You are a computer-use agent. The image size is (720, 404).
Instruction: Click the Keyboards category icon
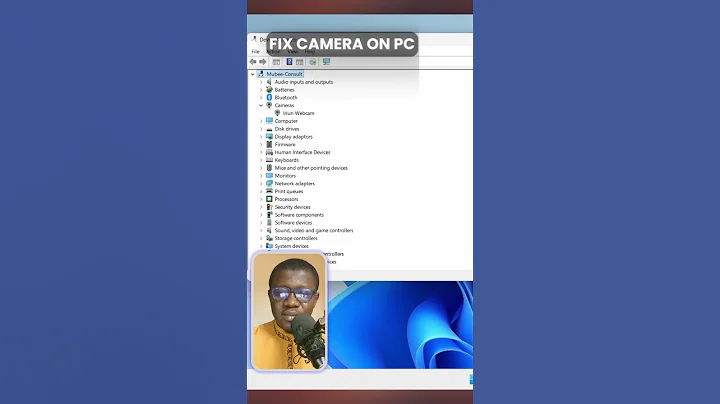coord(269,160)
